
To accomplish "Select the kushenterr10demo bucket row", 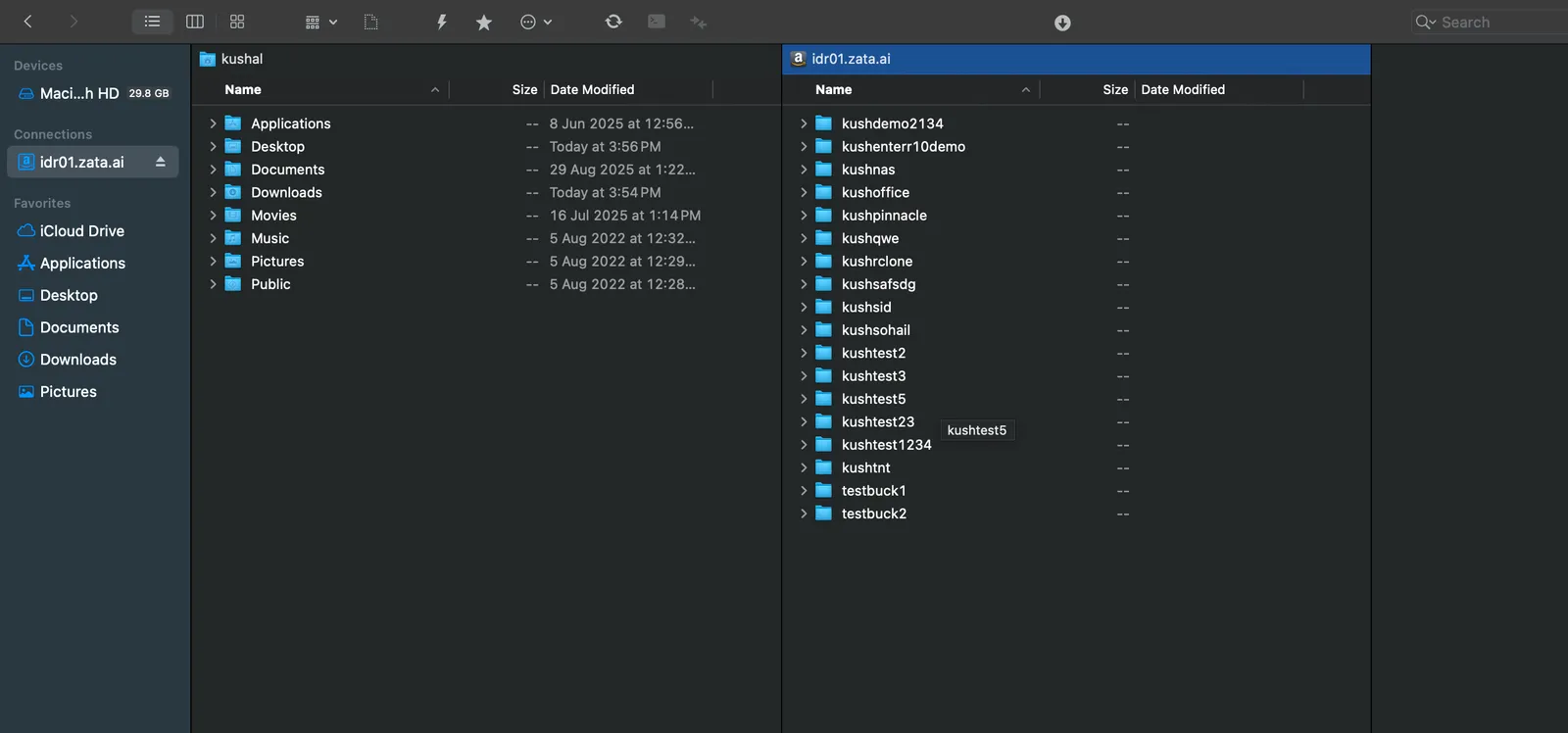I will (1076, 147).
